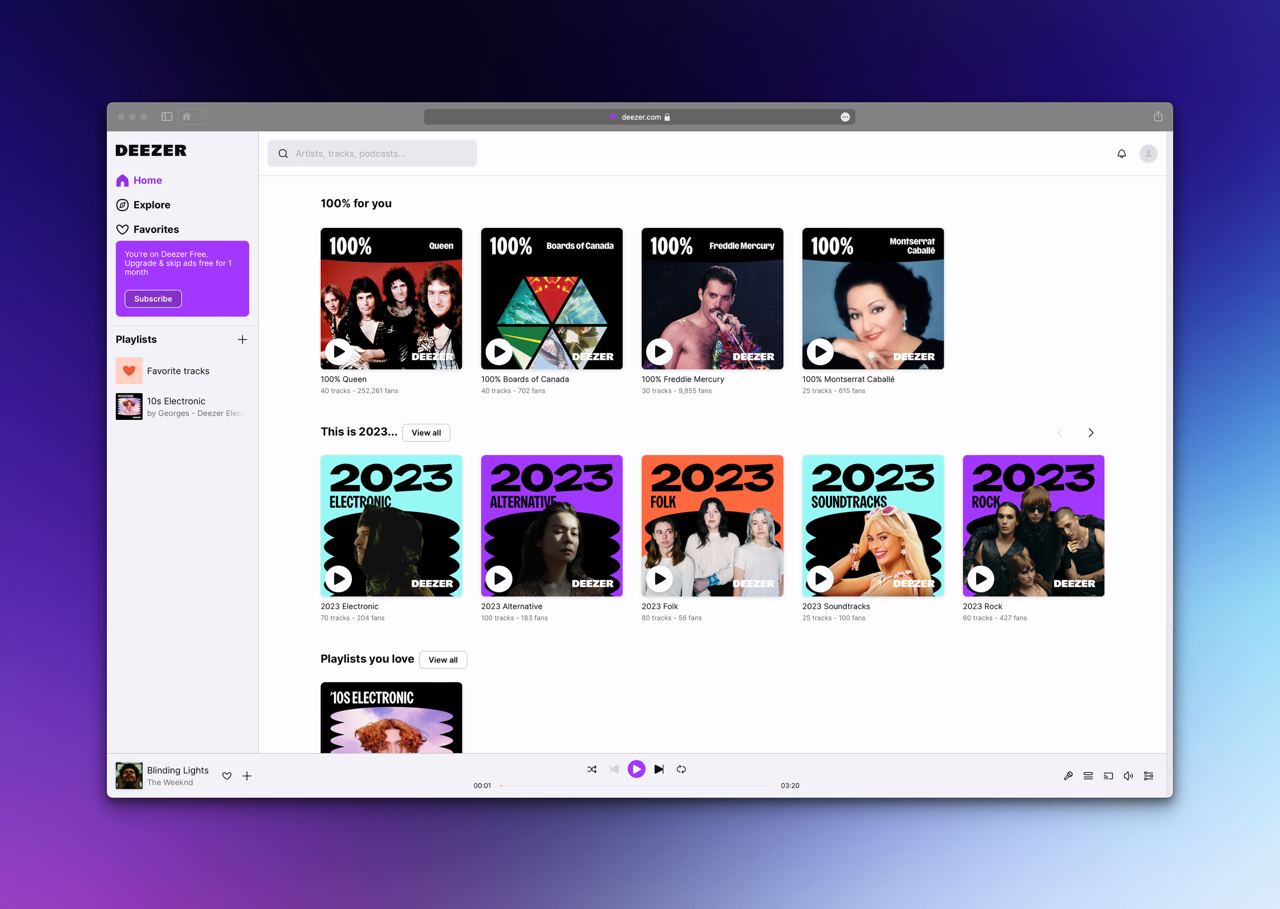Click the search field for artists and tracks

[x=372, y=154]
